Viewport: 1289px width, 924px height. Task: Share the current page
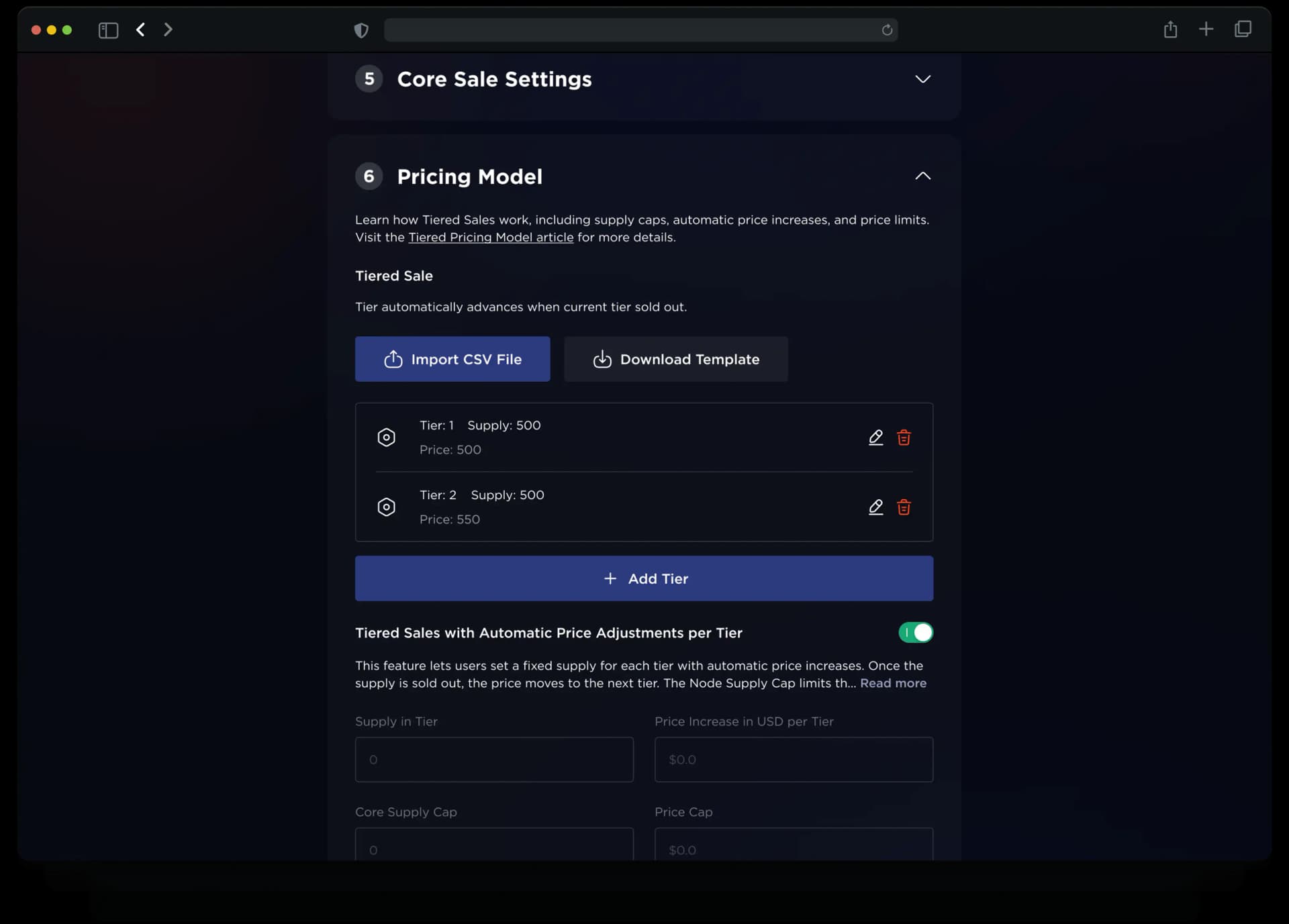1170,29
